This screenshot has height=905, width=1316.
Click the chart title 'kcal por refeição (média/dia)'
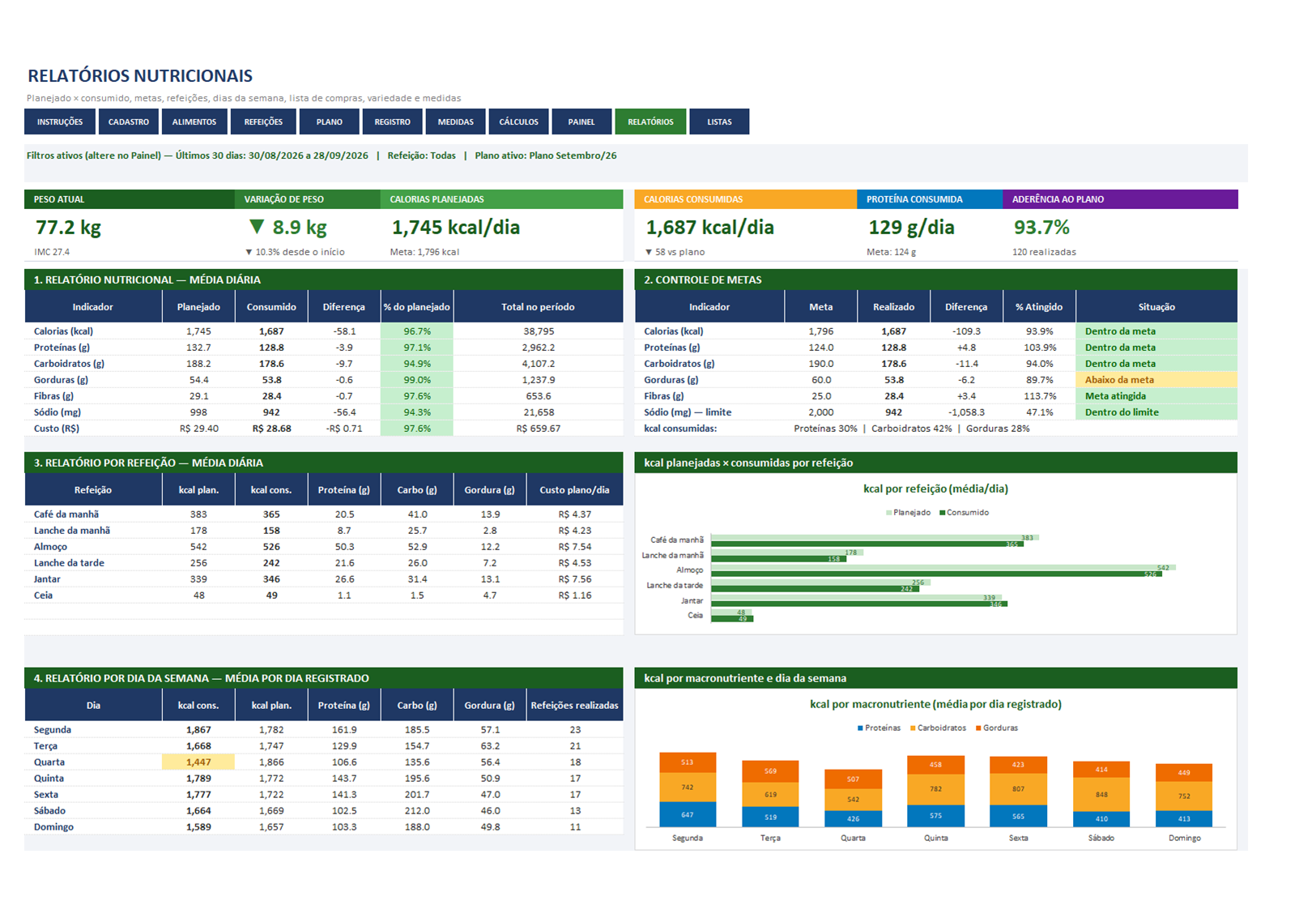935,489
